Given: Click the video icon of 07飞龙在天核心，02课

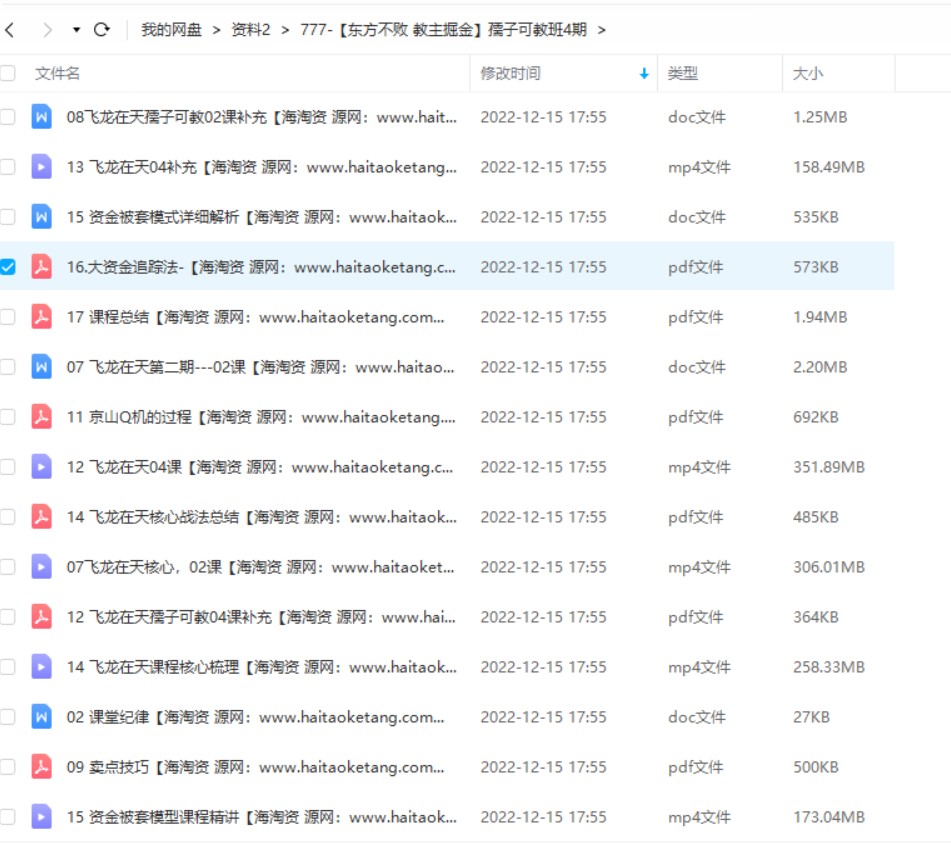Looking at the screenshot, I should 41,567.
